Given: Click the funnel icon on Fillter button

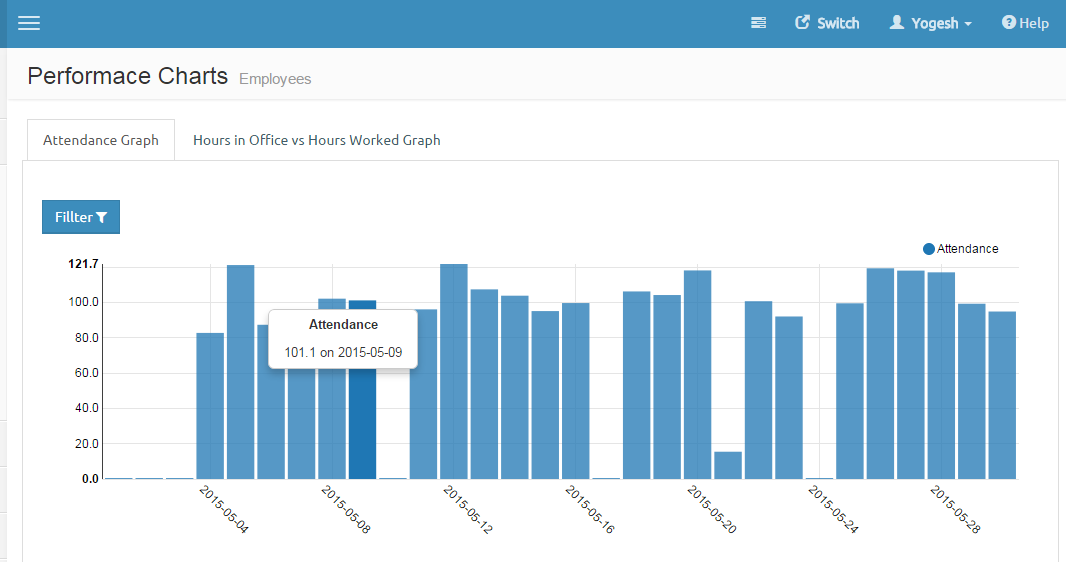Looking at the screenshot, I should coord(102,218).
